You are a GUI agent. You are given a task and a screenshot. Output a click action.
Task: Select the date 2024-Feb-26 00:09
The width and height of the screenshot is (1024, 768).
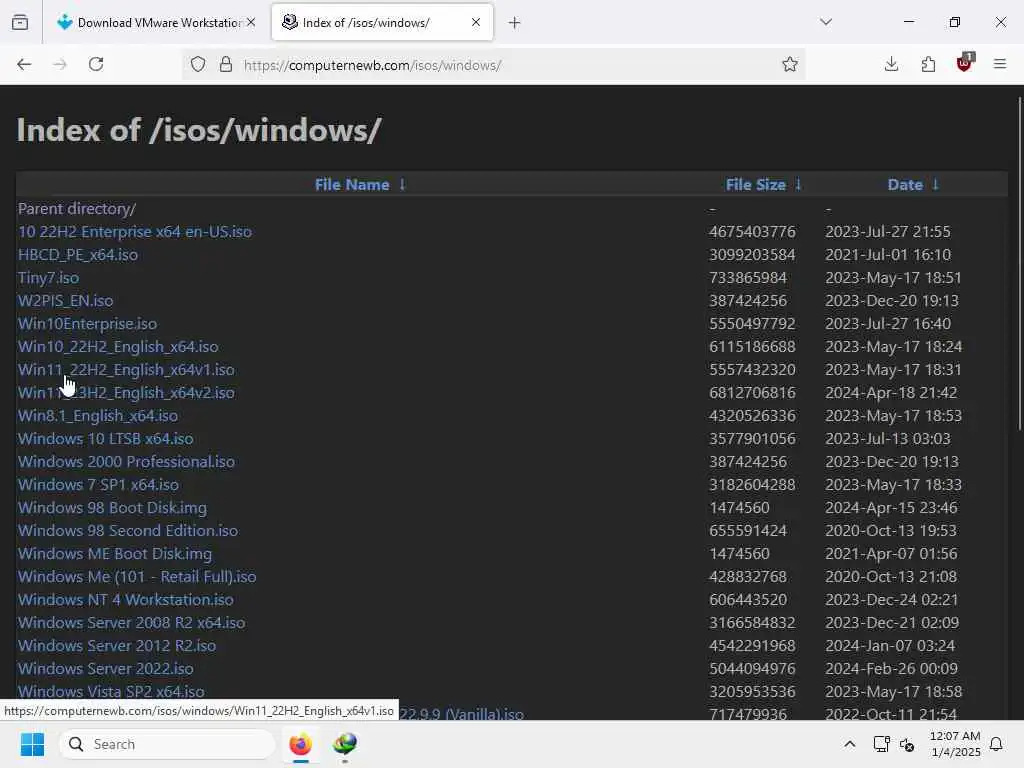(891, 669)
